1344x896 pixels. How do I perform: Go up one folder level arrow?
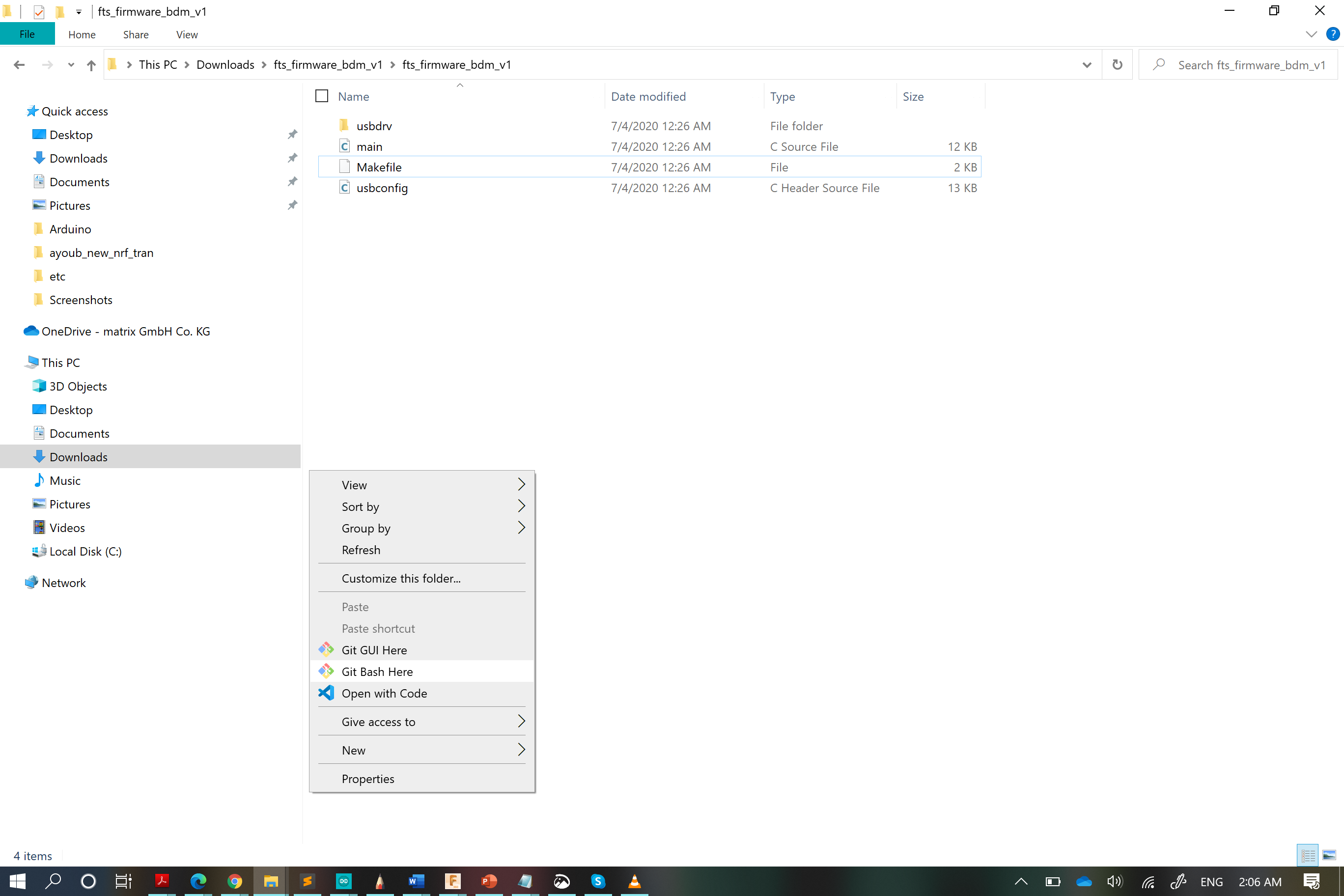tap(91, 65)
